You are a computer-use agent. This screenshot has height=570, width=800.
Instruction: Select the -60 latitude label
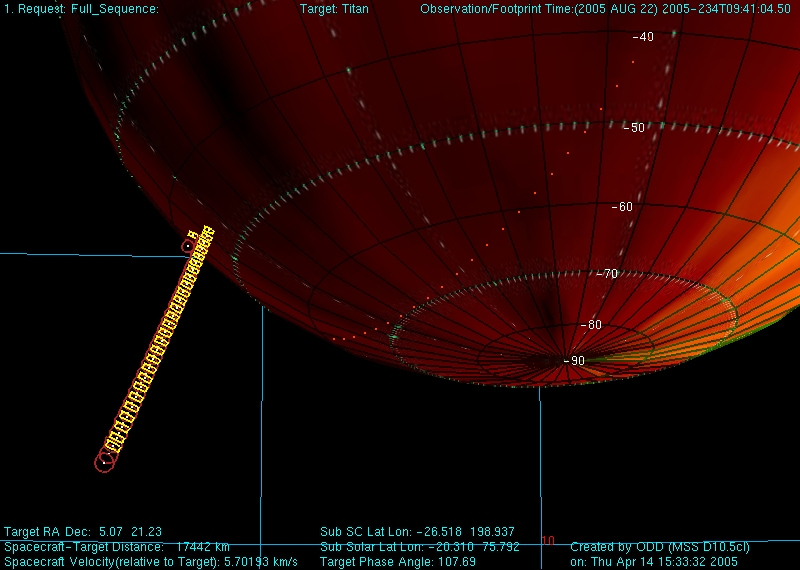tap(622, 207)
